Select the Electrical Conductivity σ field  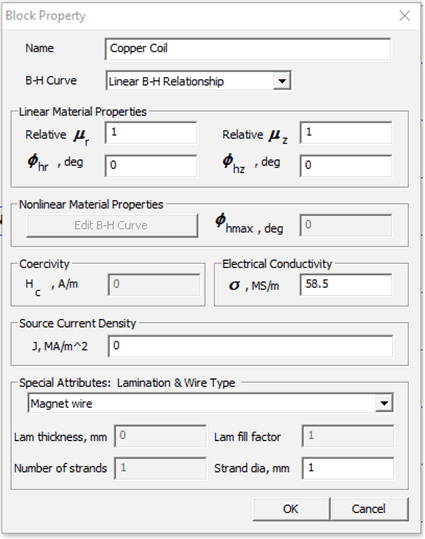pyautogui.click(x=346, y=285)
